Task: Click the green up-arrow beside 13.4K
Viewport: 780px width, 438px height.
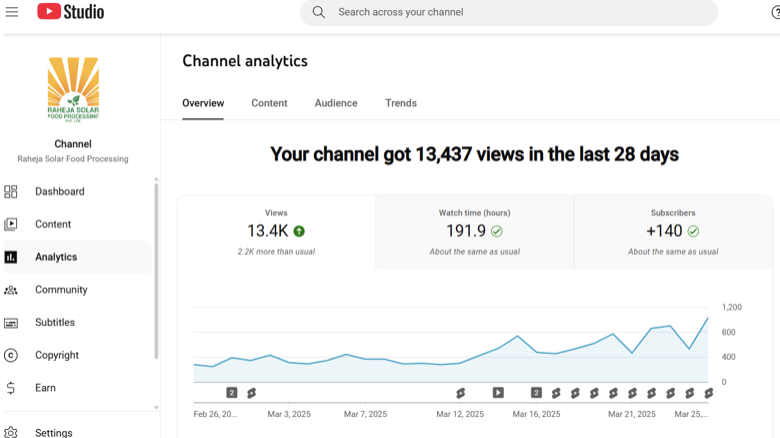Action: pos(299,231)
